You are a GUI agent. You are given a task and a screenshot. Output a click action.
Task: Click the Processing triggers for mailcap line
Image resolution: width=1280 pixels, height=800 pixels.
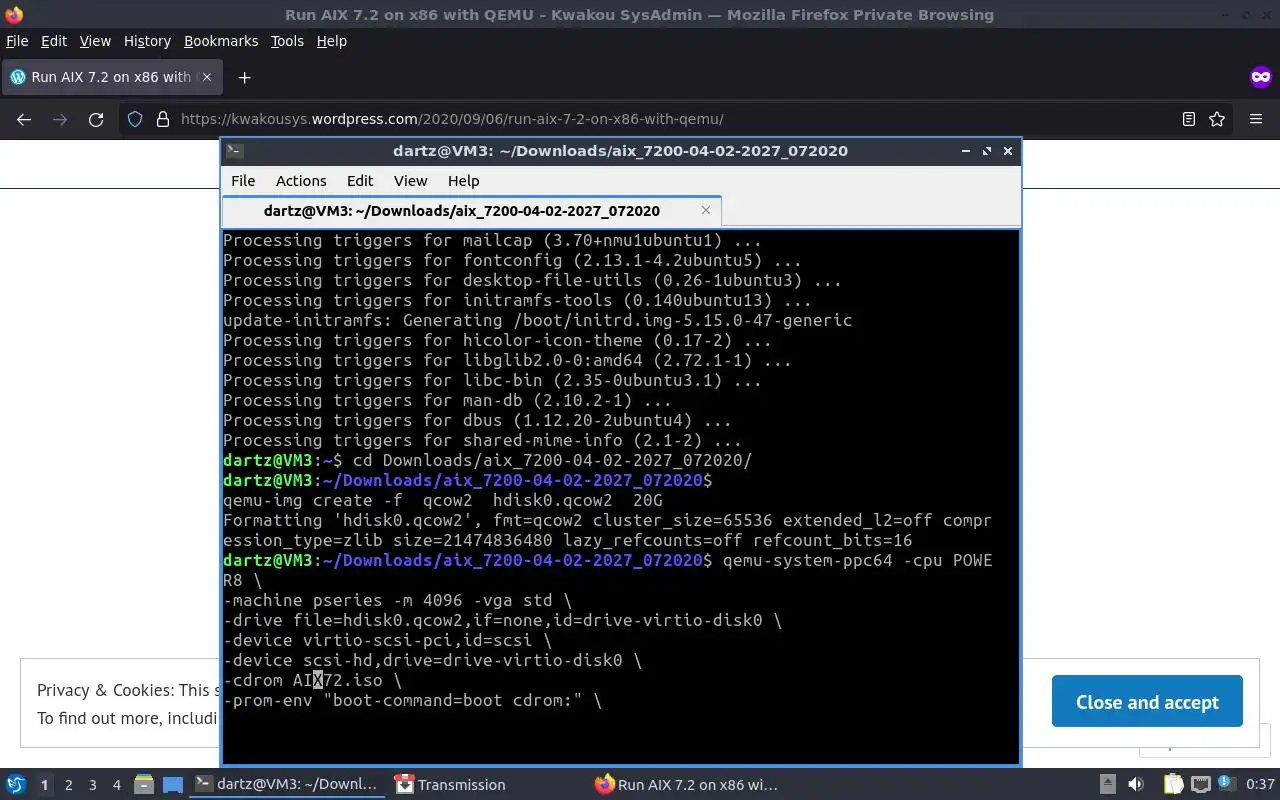(x=492, y=240)
